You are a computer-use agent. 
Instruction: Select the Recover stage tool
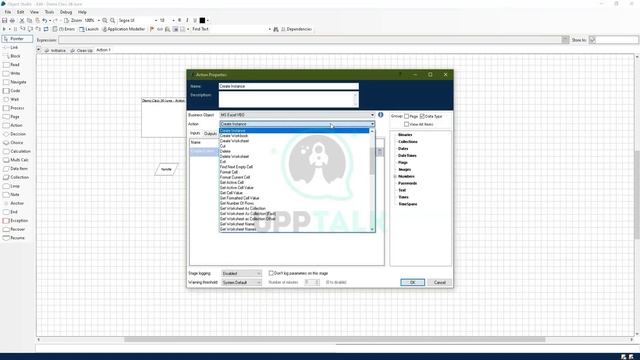click(18, 229)
